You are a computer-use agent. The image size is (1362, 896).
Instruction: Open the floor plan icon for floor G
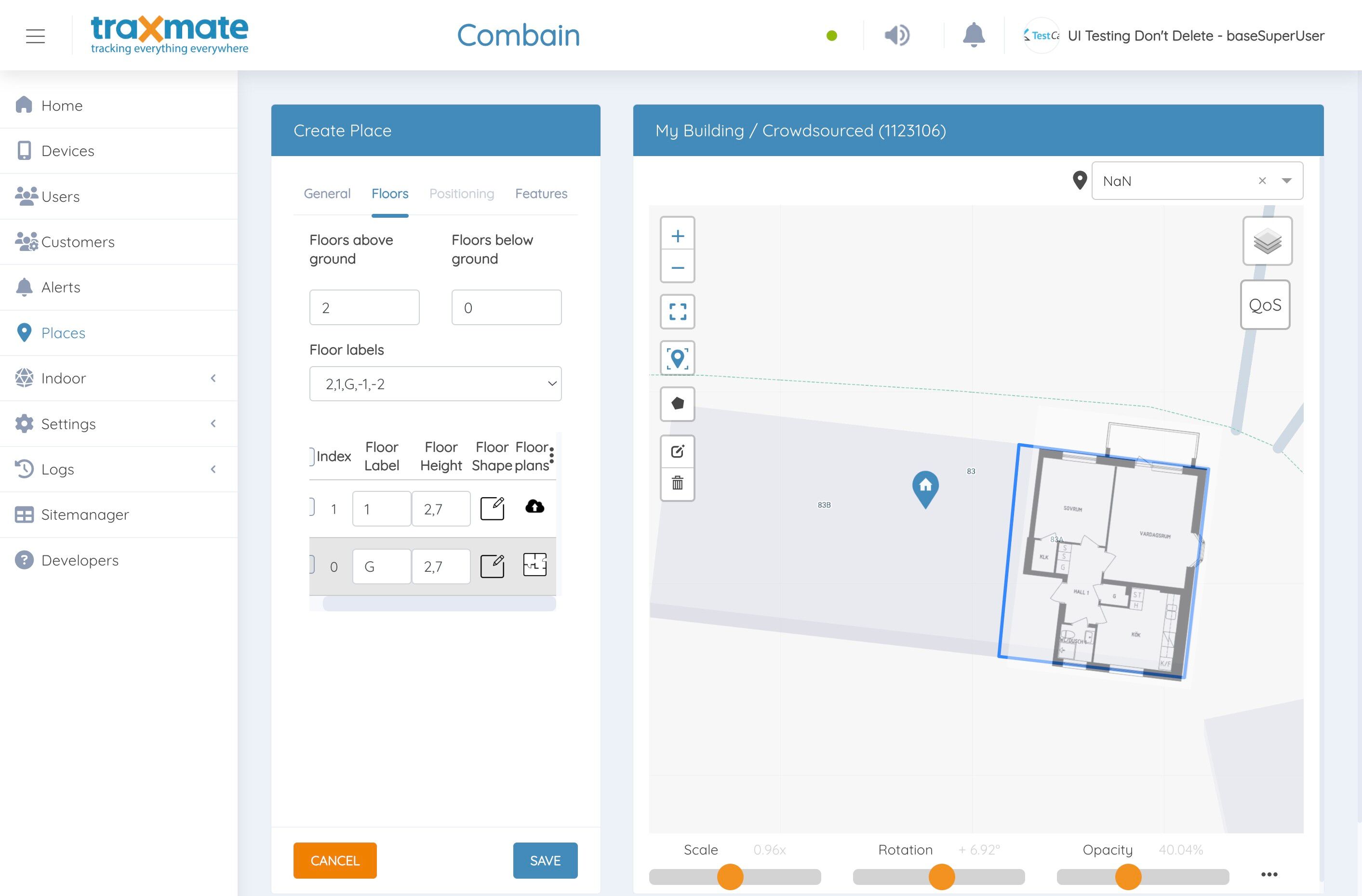[x=534, y=565]
